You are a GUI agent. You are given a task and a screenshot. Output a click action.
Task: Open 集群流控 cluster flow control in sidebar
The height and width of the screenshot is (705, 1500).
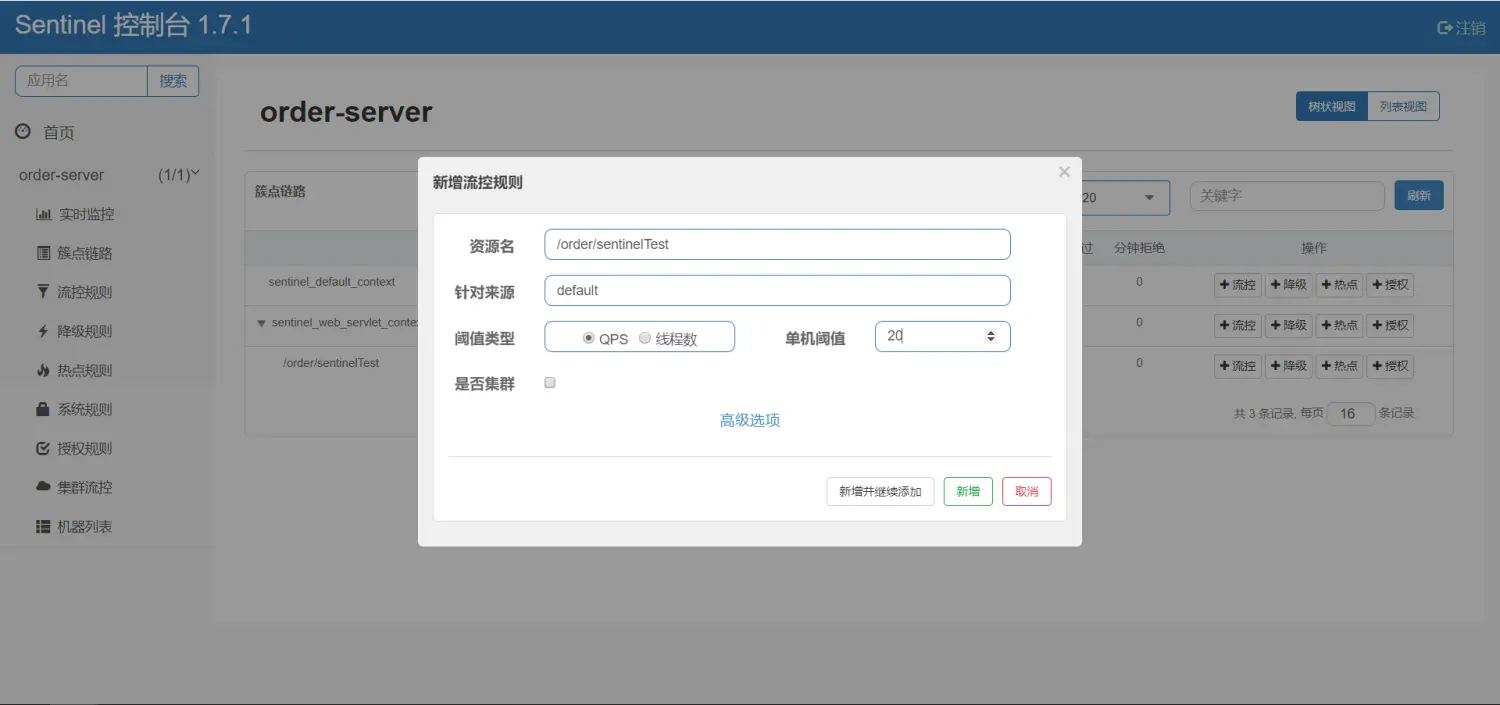tap(75, 487)
